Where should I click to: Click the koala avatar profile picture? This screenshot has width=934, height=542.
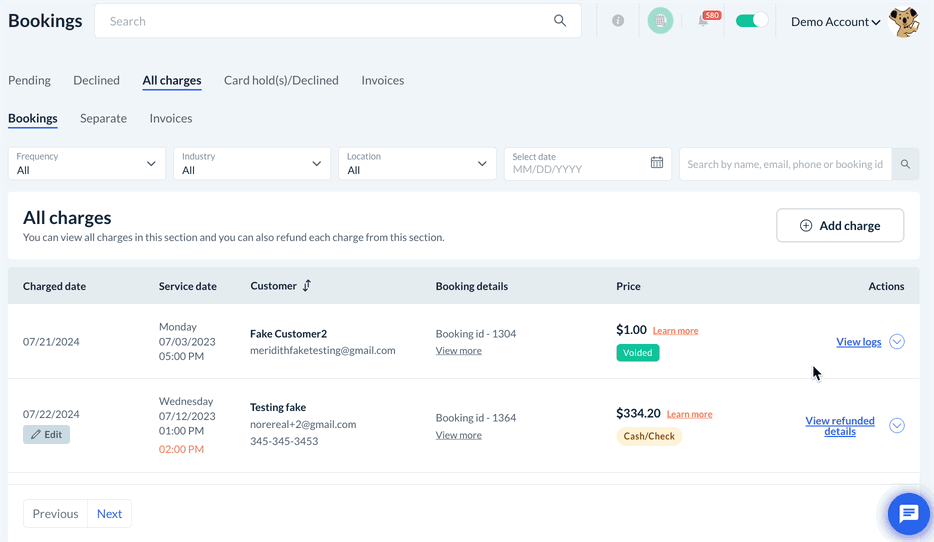click(904, 22)
